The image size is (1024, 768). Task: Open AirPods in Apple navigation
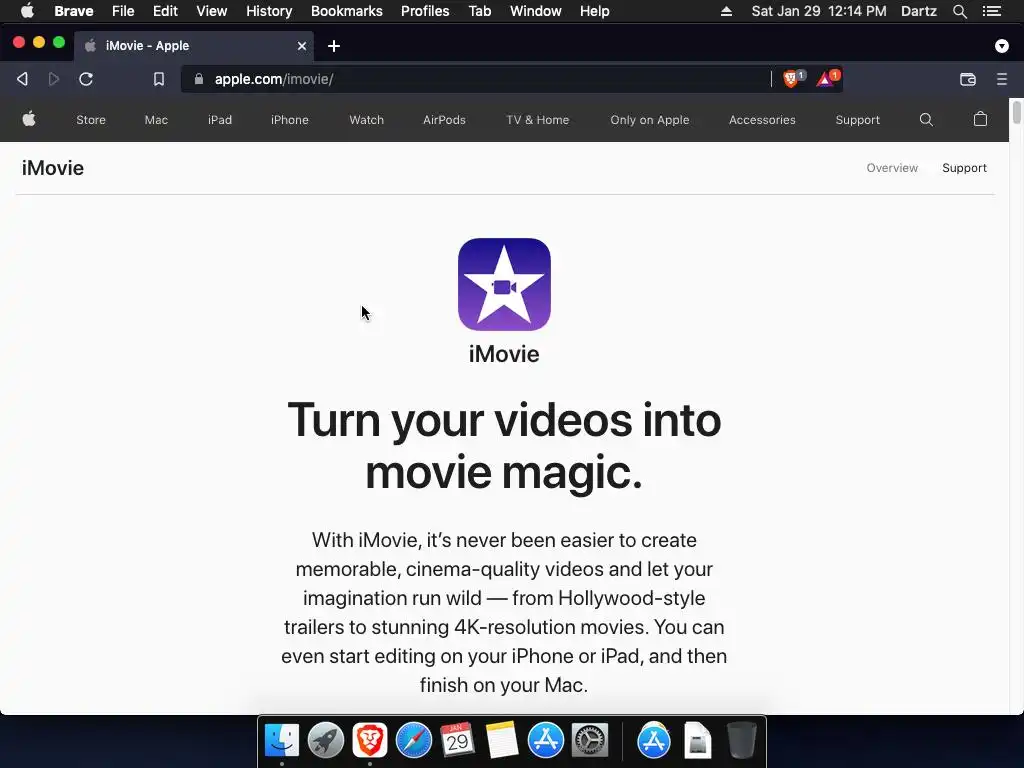444,120
